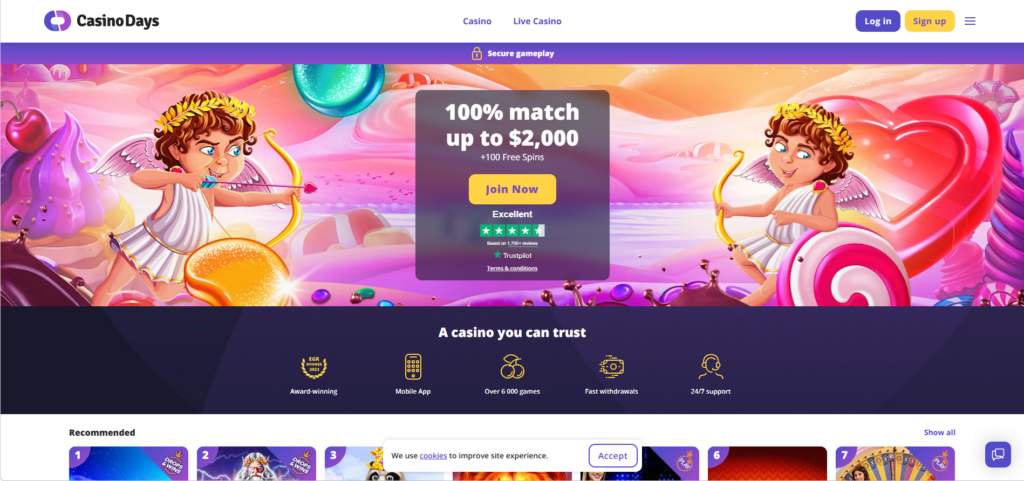Open the Terms & conditions link
Image resolution: width=1024 pixels, height=481 pixels.
(x=512, y=268)
